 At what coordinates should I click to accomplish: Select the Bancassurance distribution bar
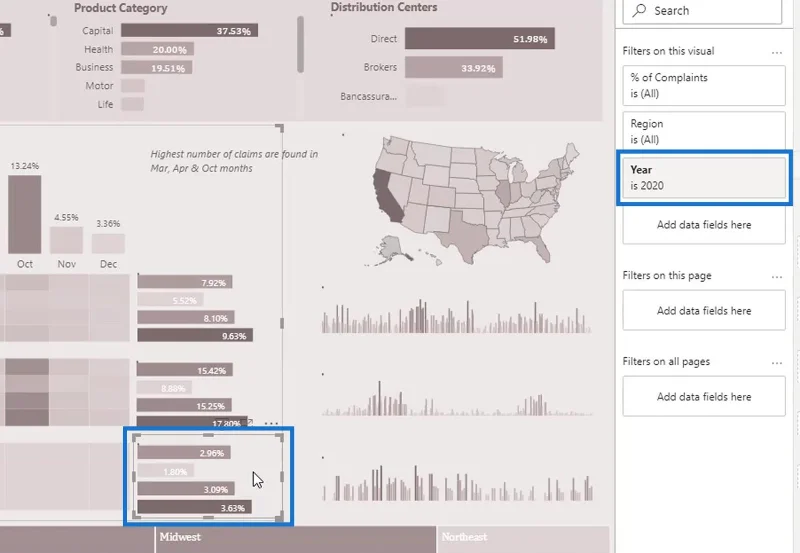pyautogui.click(x=424, y=96)
